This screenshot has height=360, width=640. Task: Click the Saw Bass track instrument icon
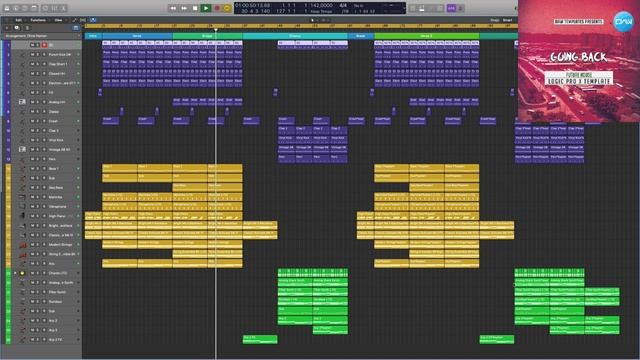22,188
